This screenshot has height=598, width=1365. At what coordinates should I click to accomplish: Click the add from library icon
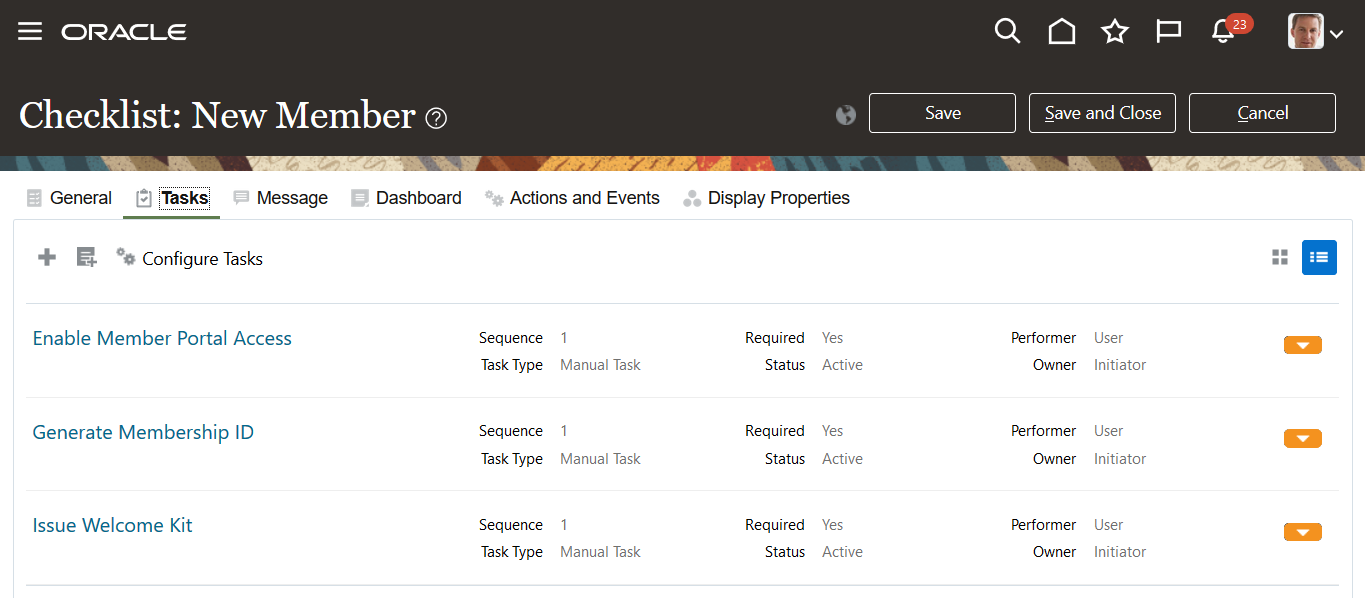tap(87, 258)
